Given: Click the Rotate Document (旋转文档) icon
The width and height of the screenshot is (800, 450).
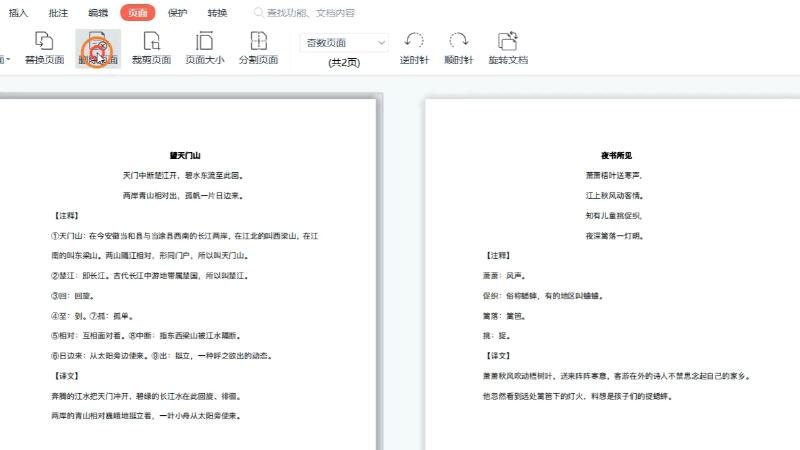Looking at the screenshot, I should [x=508, y=42].
